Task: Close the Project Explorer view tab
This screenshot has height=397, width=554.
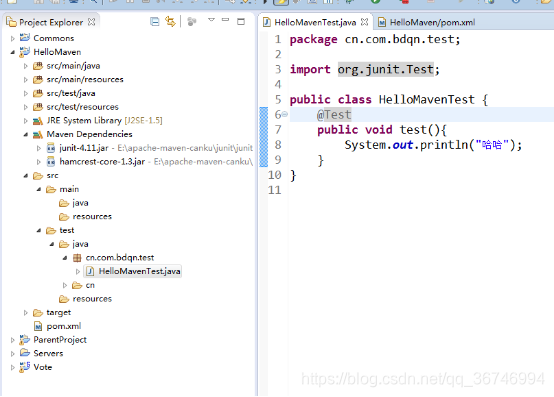Action: coord(92,22)
